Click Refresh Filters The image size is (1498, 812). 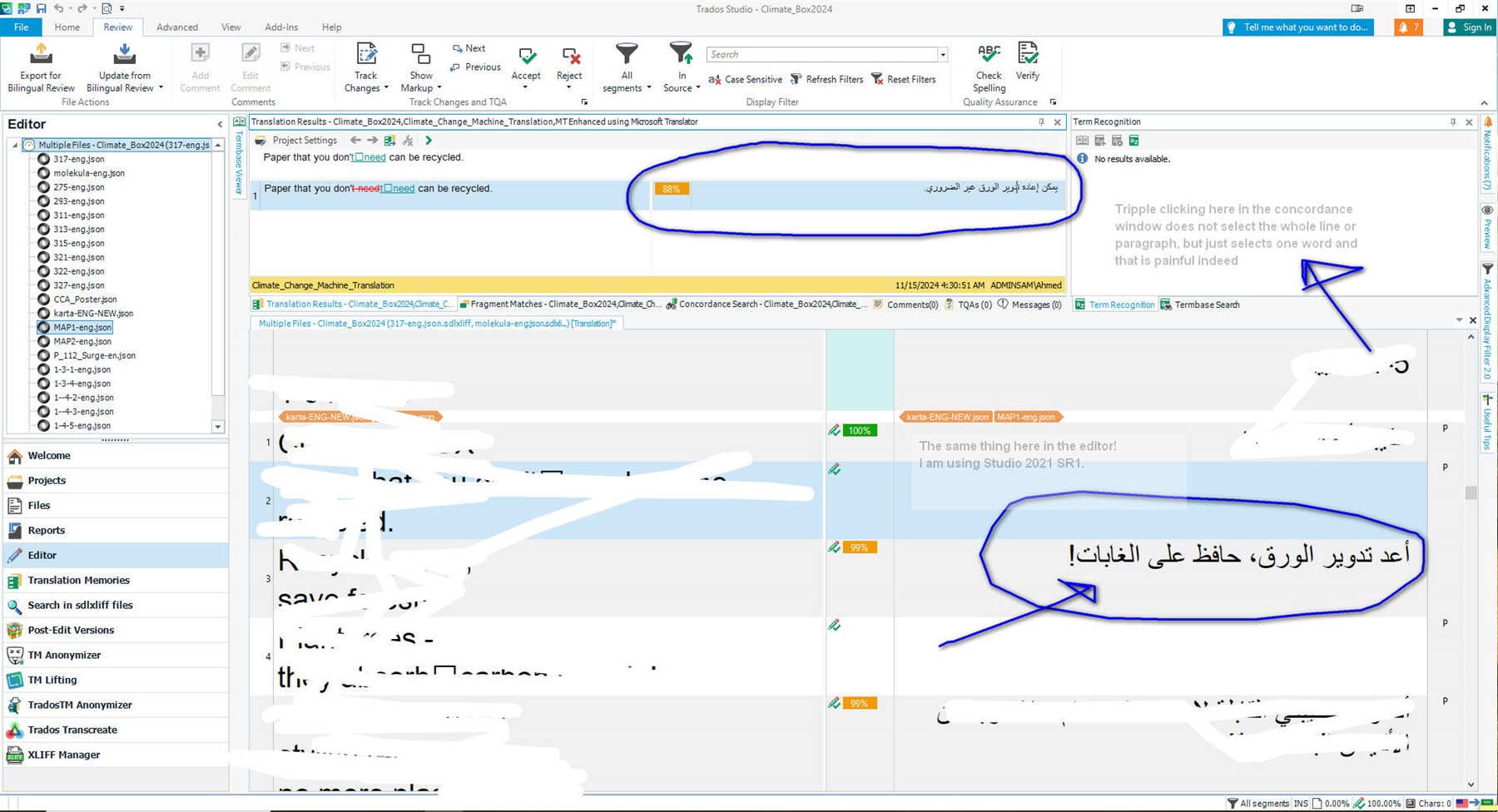826,80
